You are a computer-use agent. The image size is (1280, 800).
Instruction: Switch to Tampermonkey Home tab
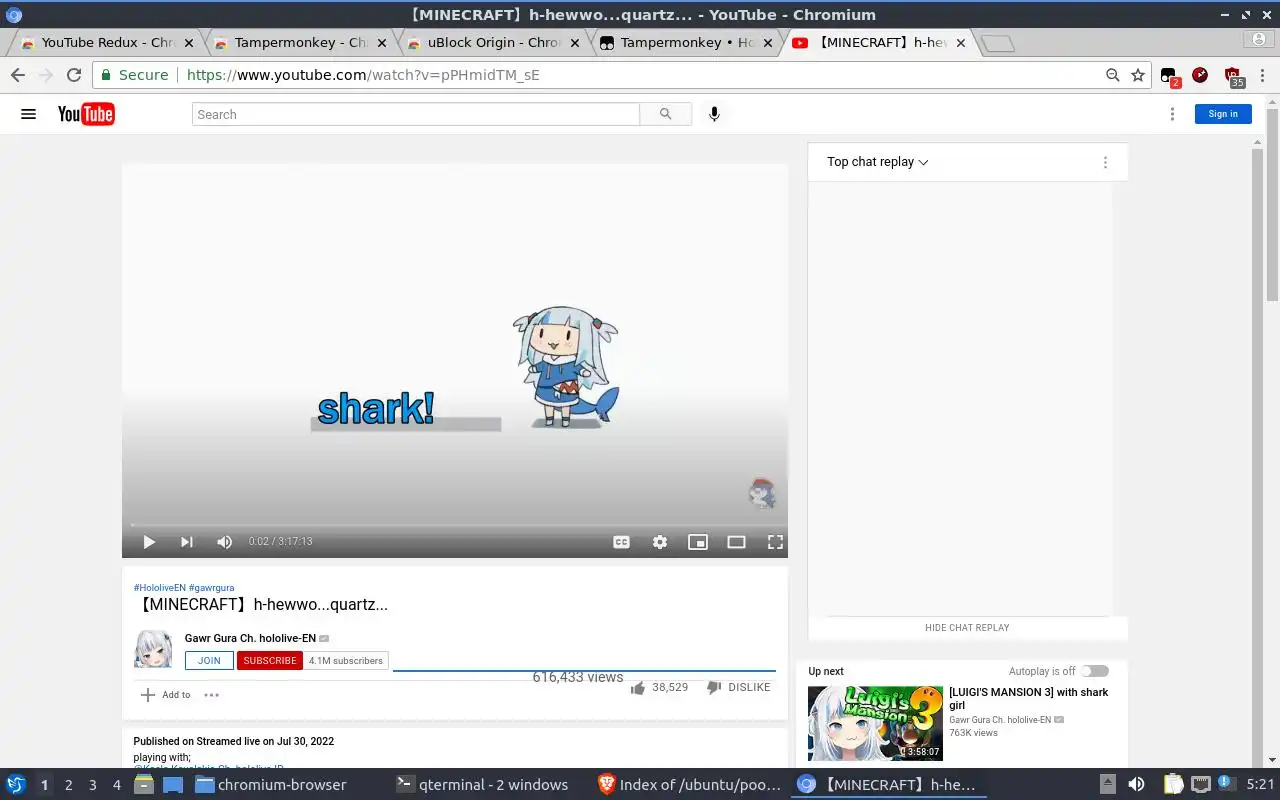(684, 43)
